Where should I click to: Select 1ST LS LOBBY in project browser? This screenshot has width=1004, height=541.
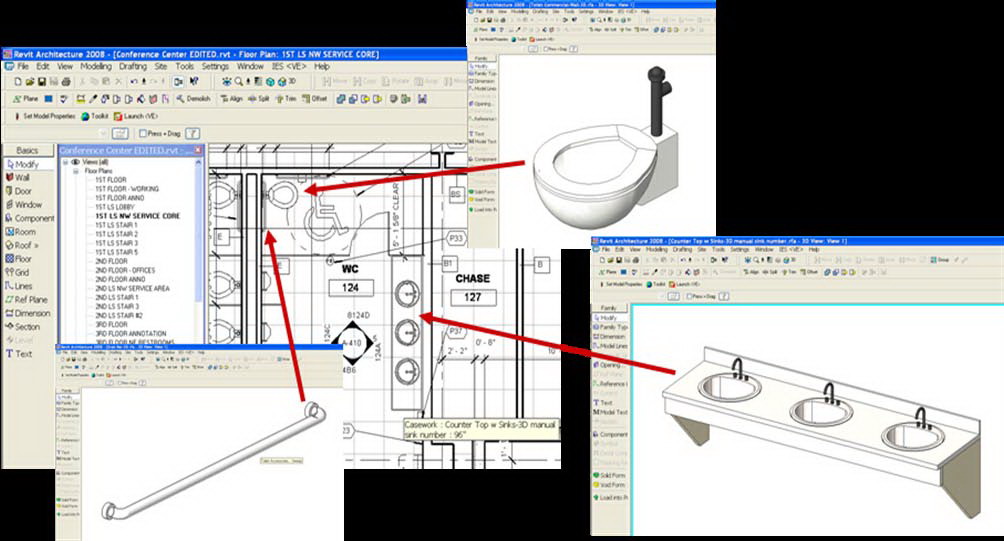point(115,207)
